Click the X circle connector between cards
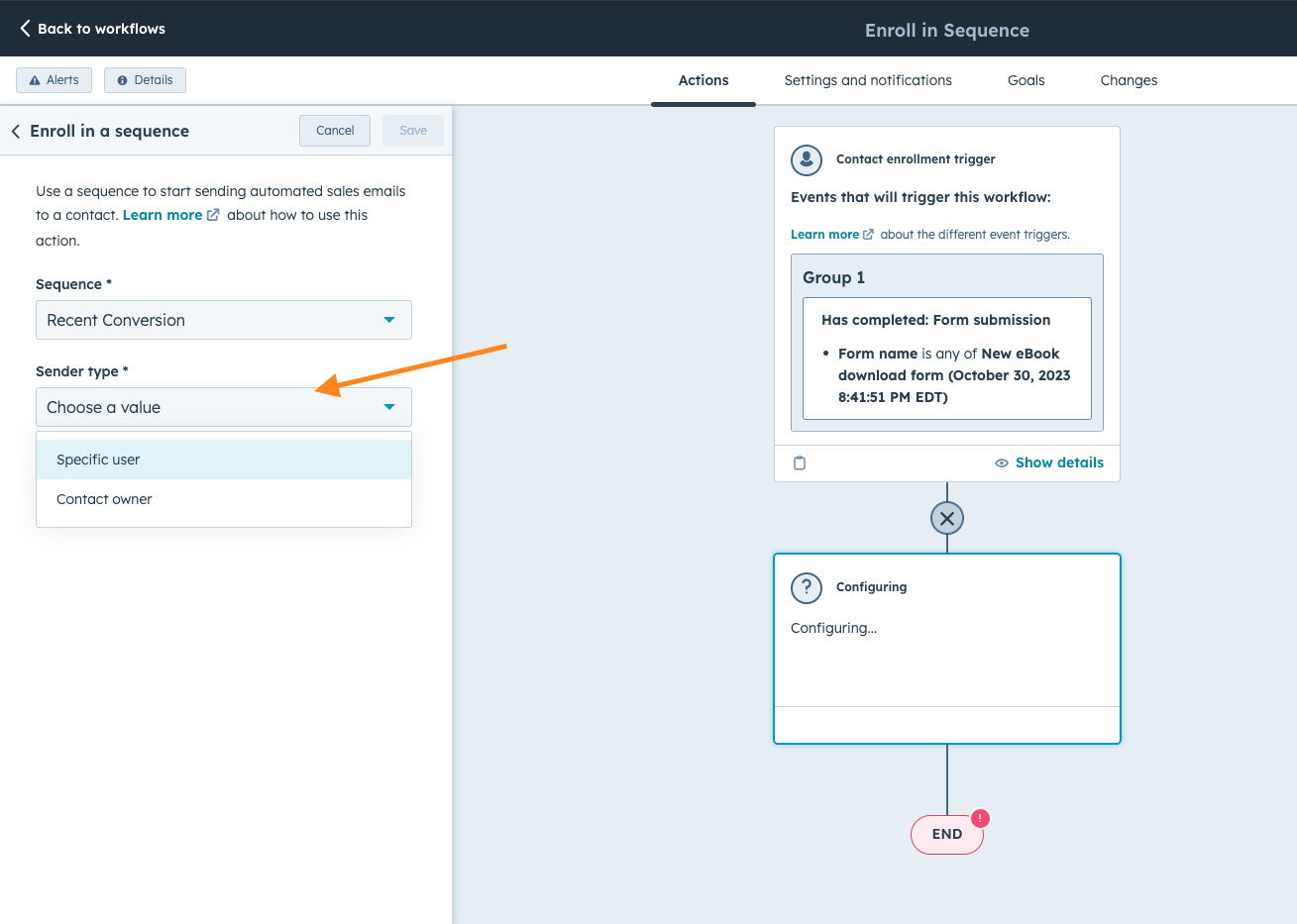Screen dimensions: 1297x924 tap(947, 518)
